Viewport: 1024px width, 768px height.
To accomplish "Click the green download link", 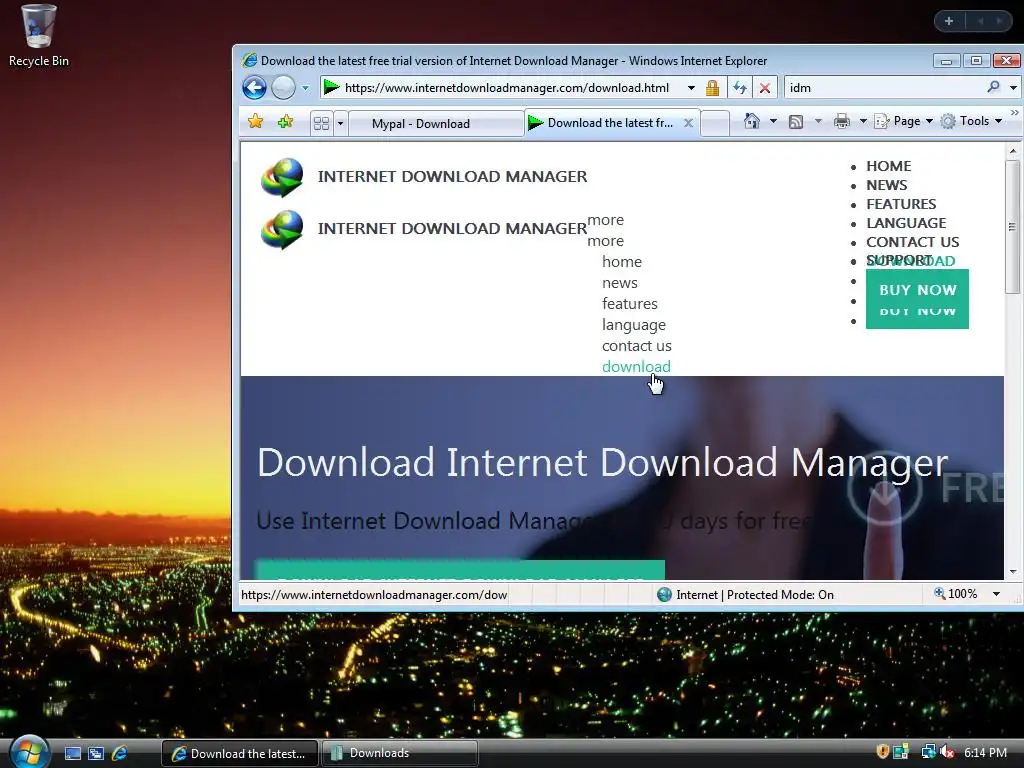I will click(636, 366).
